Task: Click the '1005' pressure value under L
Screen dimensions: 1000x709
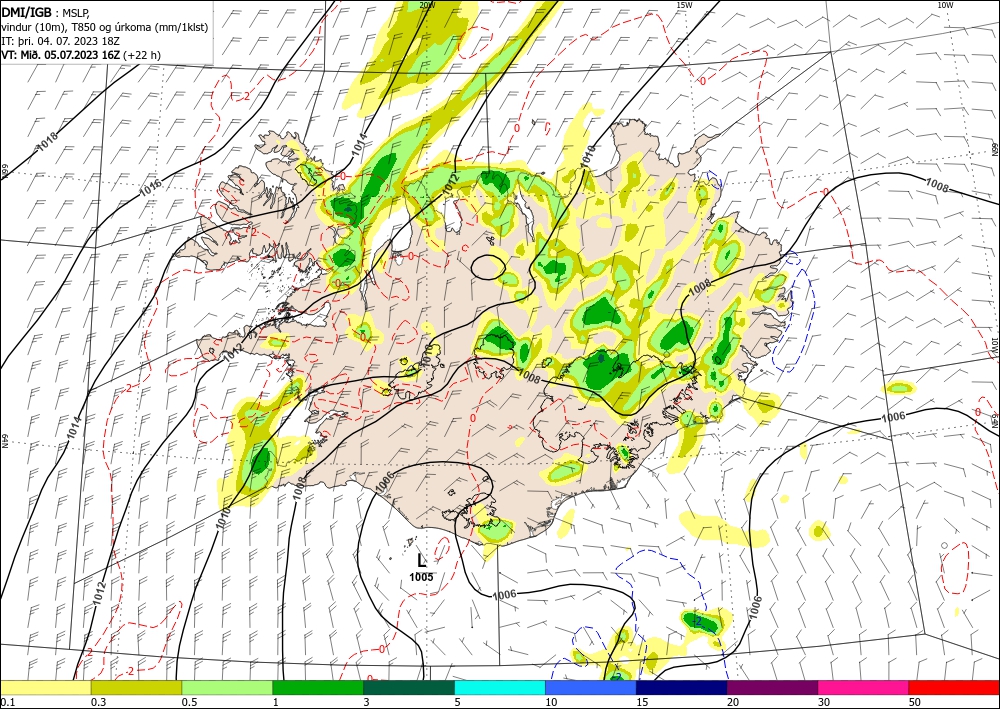Action: (421, 577)
